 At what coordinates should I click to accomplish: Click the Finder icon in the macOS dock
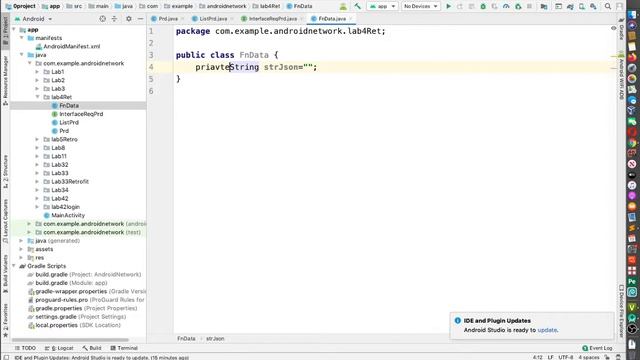632,14
